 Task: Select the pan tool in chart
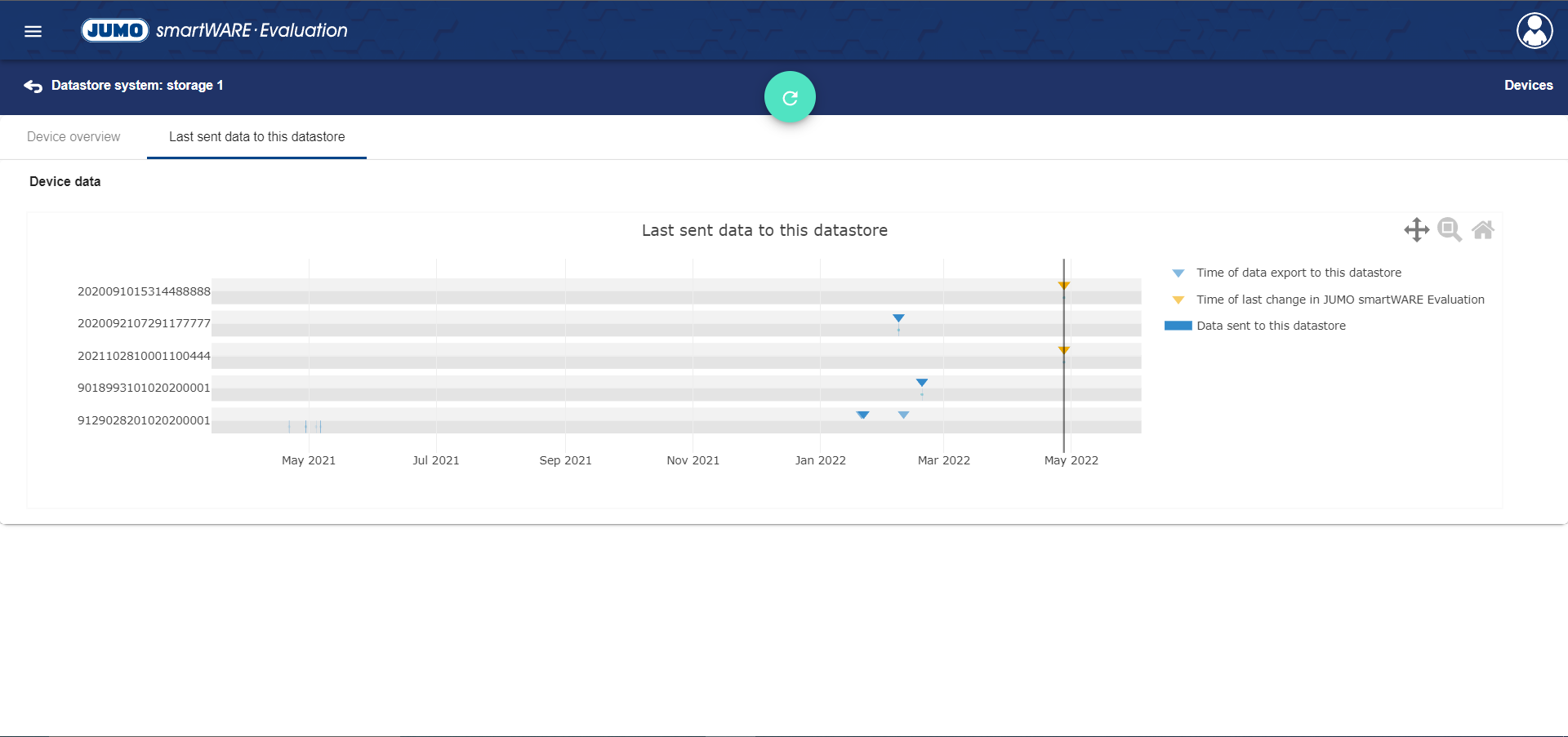pos(1416,230)
